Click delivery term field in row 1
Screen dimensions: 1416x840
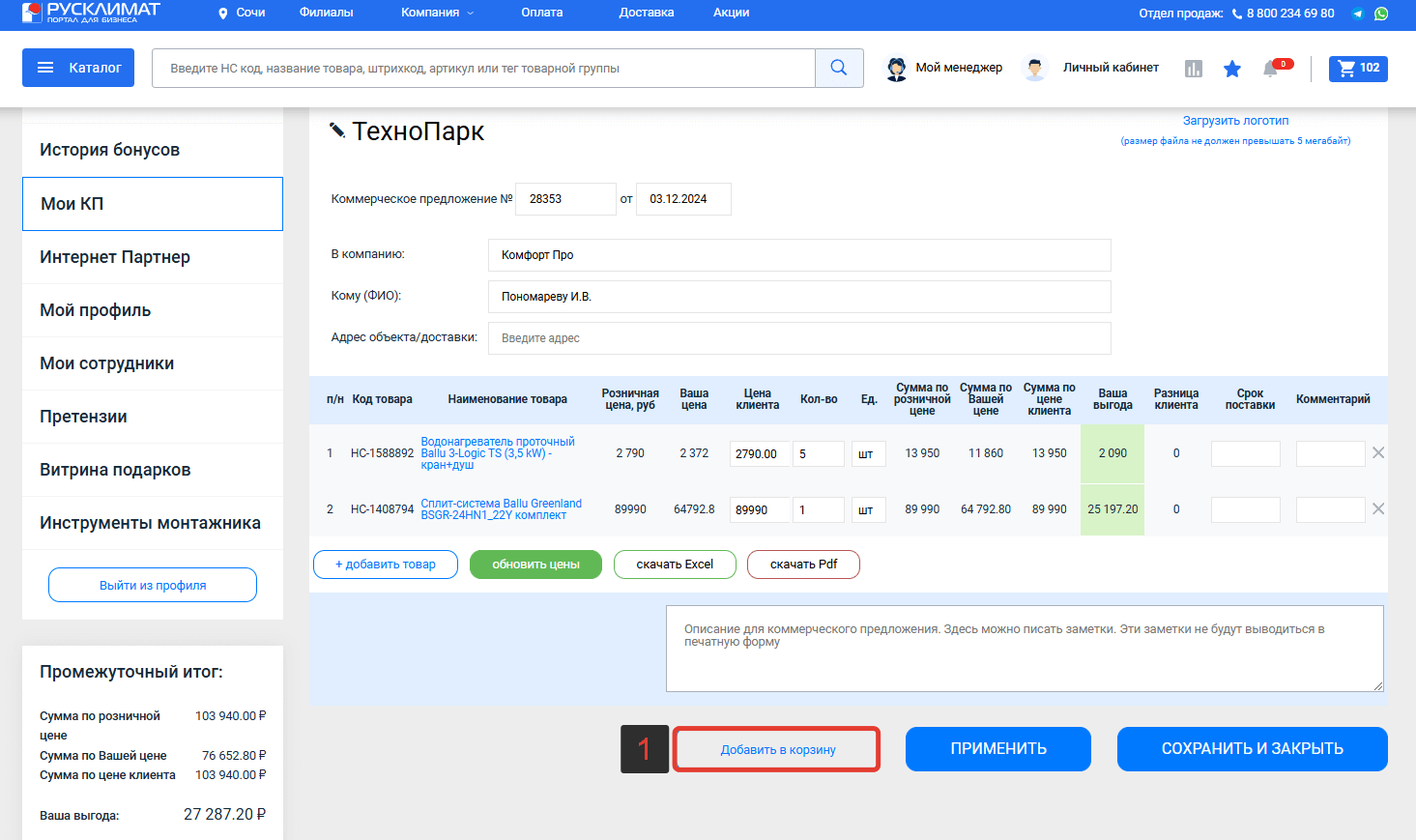pyautogui.click(x=1246, y=453)
